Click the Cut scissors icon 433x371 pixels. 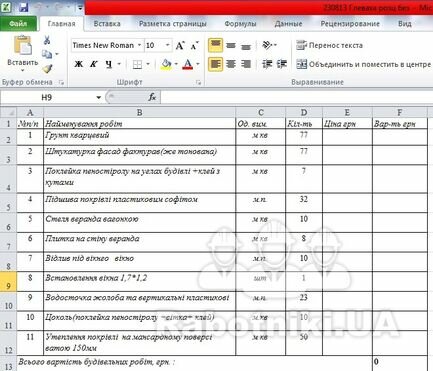[47, 41]
